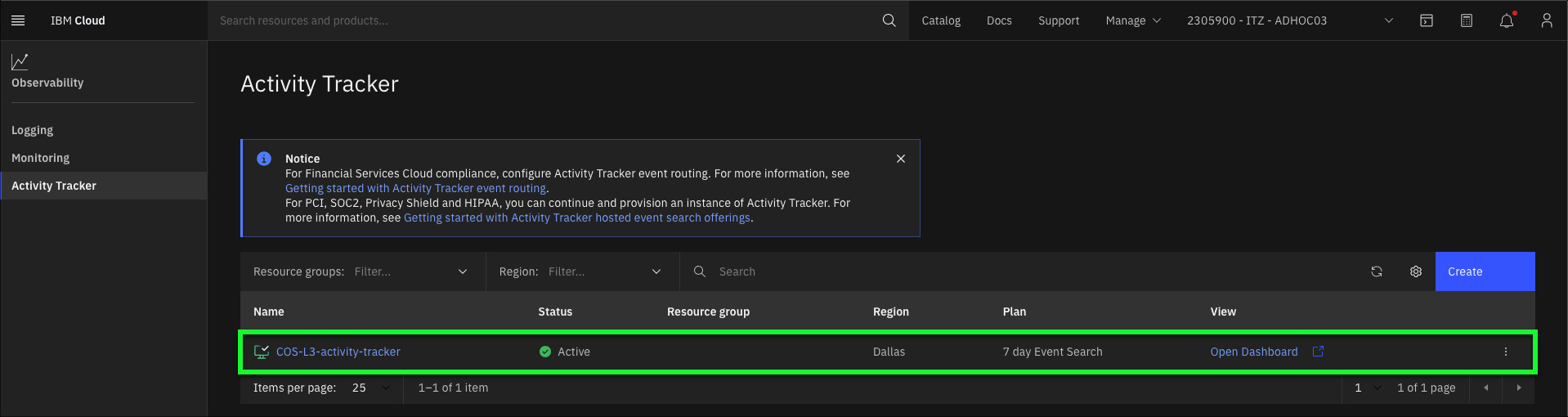Click the Observability heading in sidebar

click(x=47, y=83)
